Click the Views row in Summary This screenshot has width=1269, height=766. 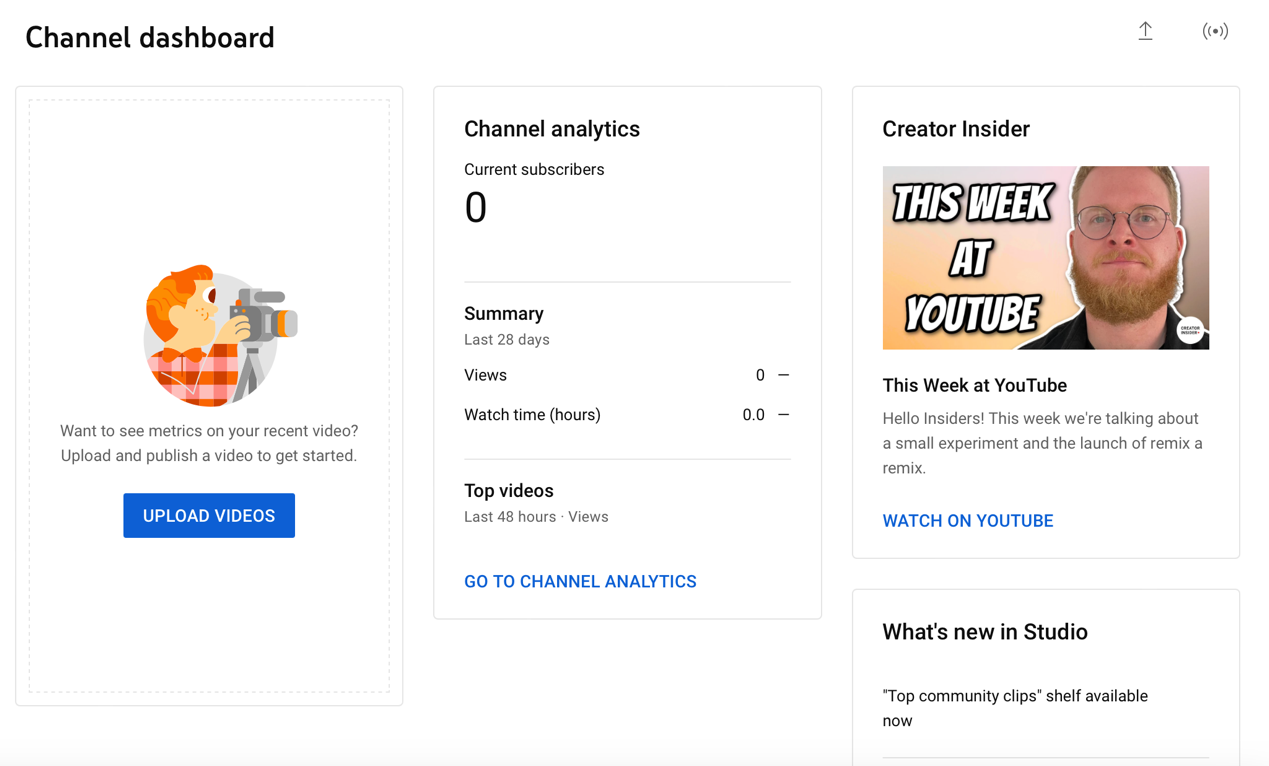coord(485,375)
